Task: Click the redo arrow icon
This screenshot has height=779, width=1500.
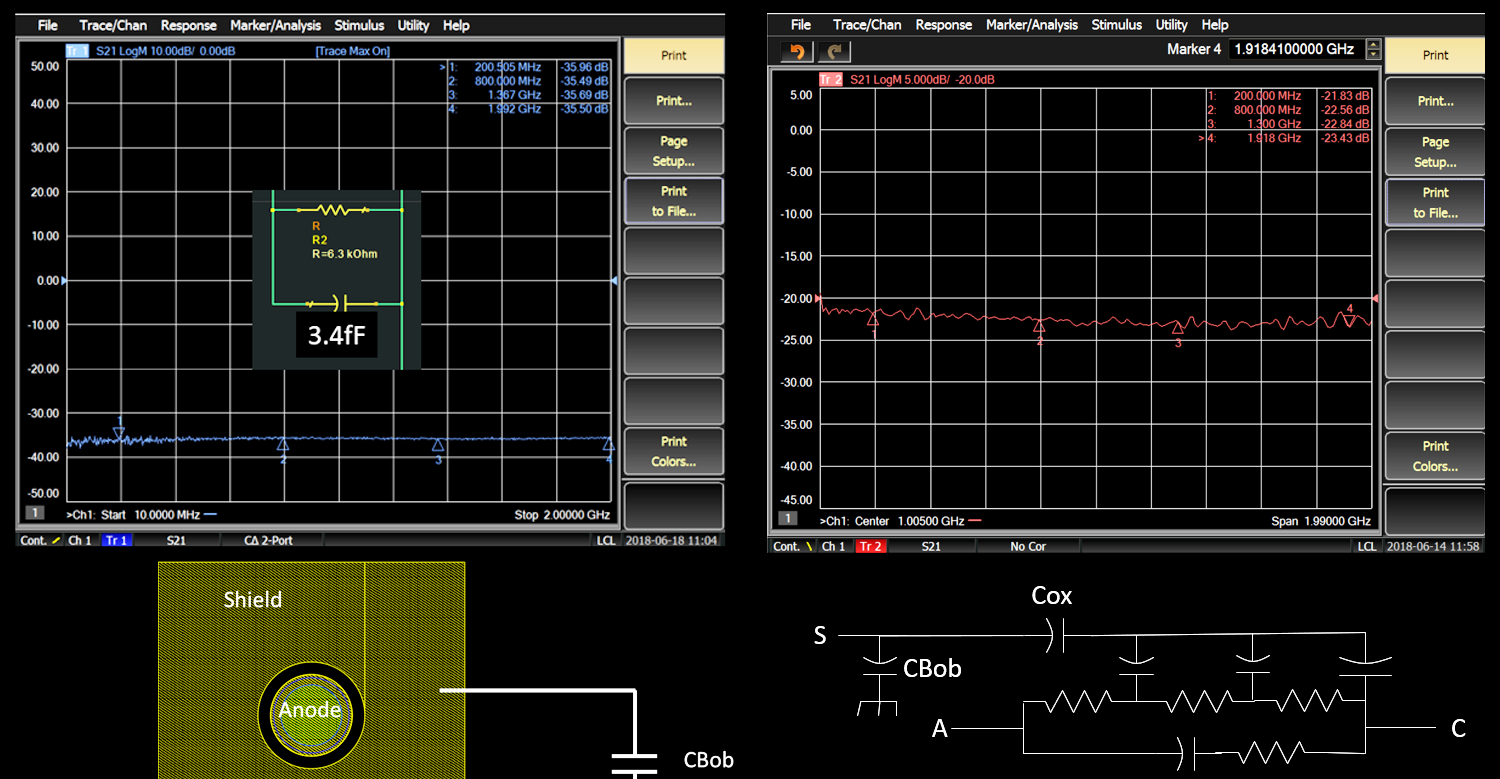Action: pyautogui.click(x=836, y=50)
